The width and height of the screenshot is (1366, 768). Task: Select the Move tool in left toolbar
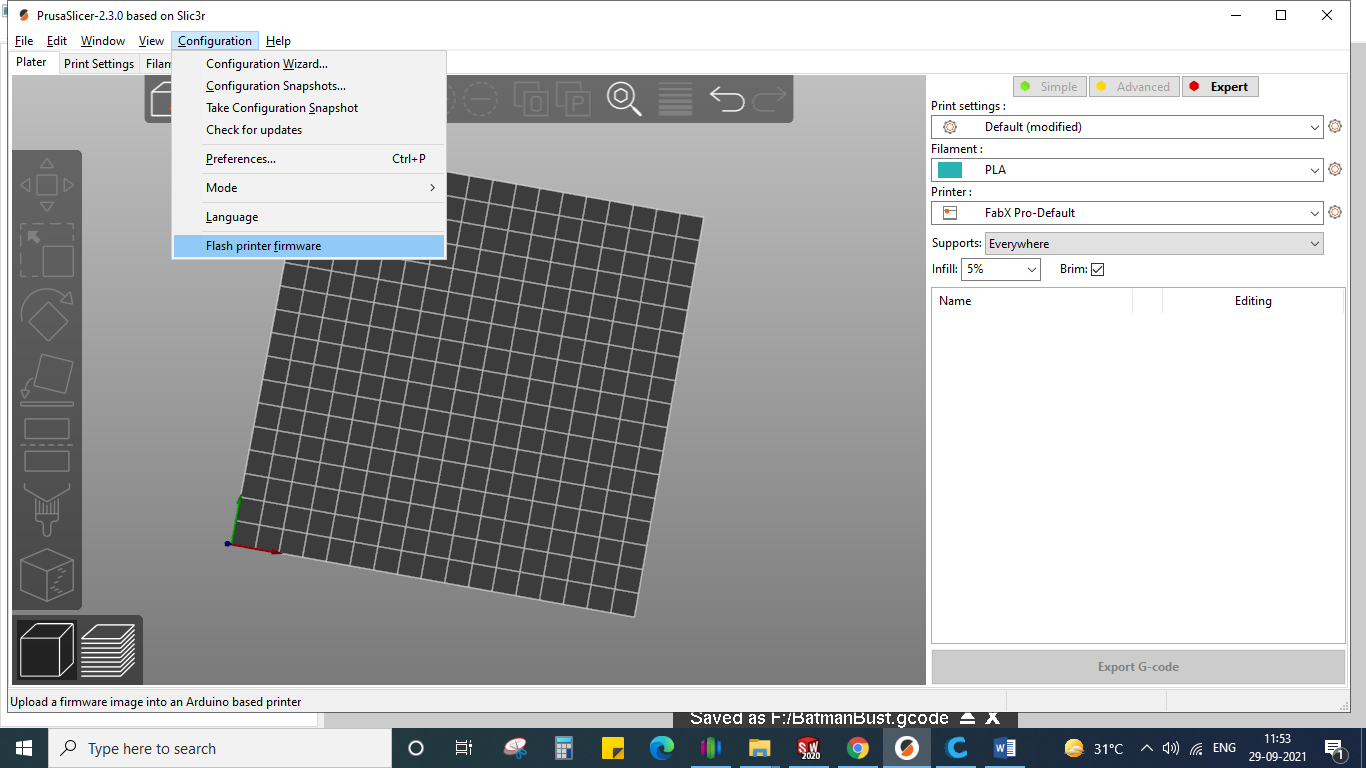[x=47, y=185]
